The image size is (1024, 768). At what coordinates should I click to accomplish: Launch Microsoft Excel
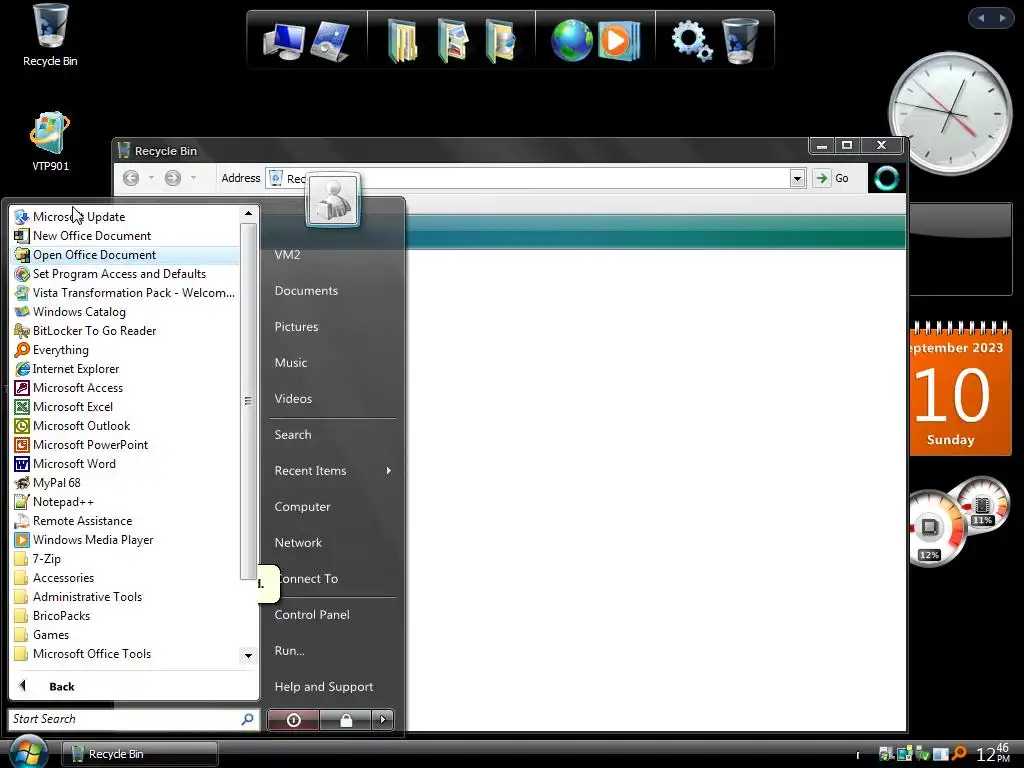coord(126,406)
